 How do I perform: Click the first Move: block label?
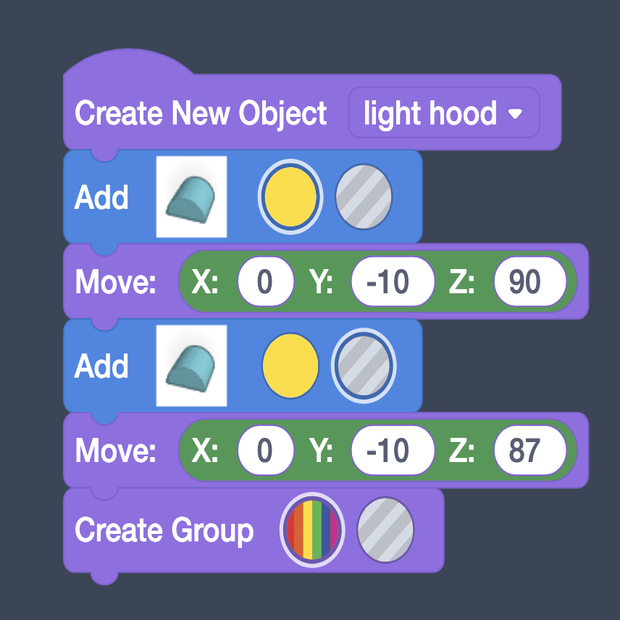coord(116,283)
